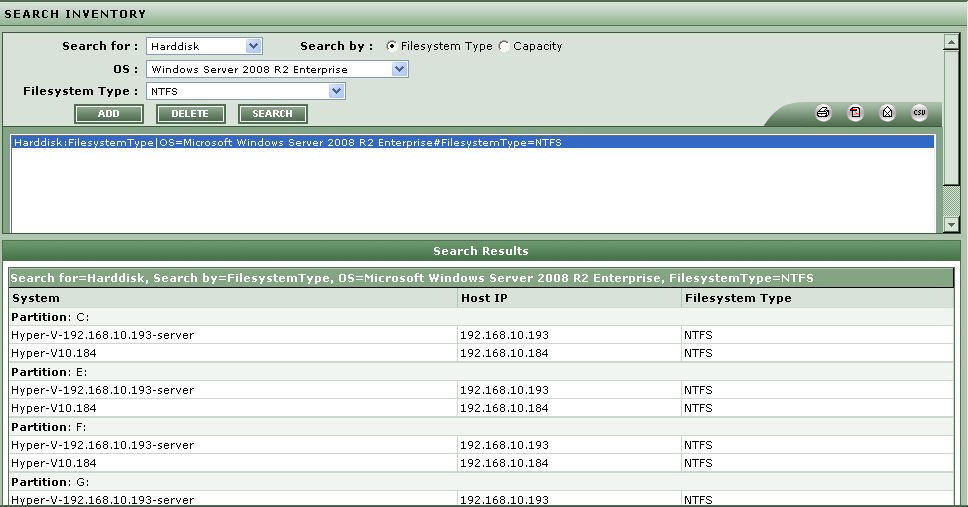Export results to CSV
This screenshot has height=507, width=968.
[919, 112]
